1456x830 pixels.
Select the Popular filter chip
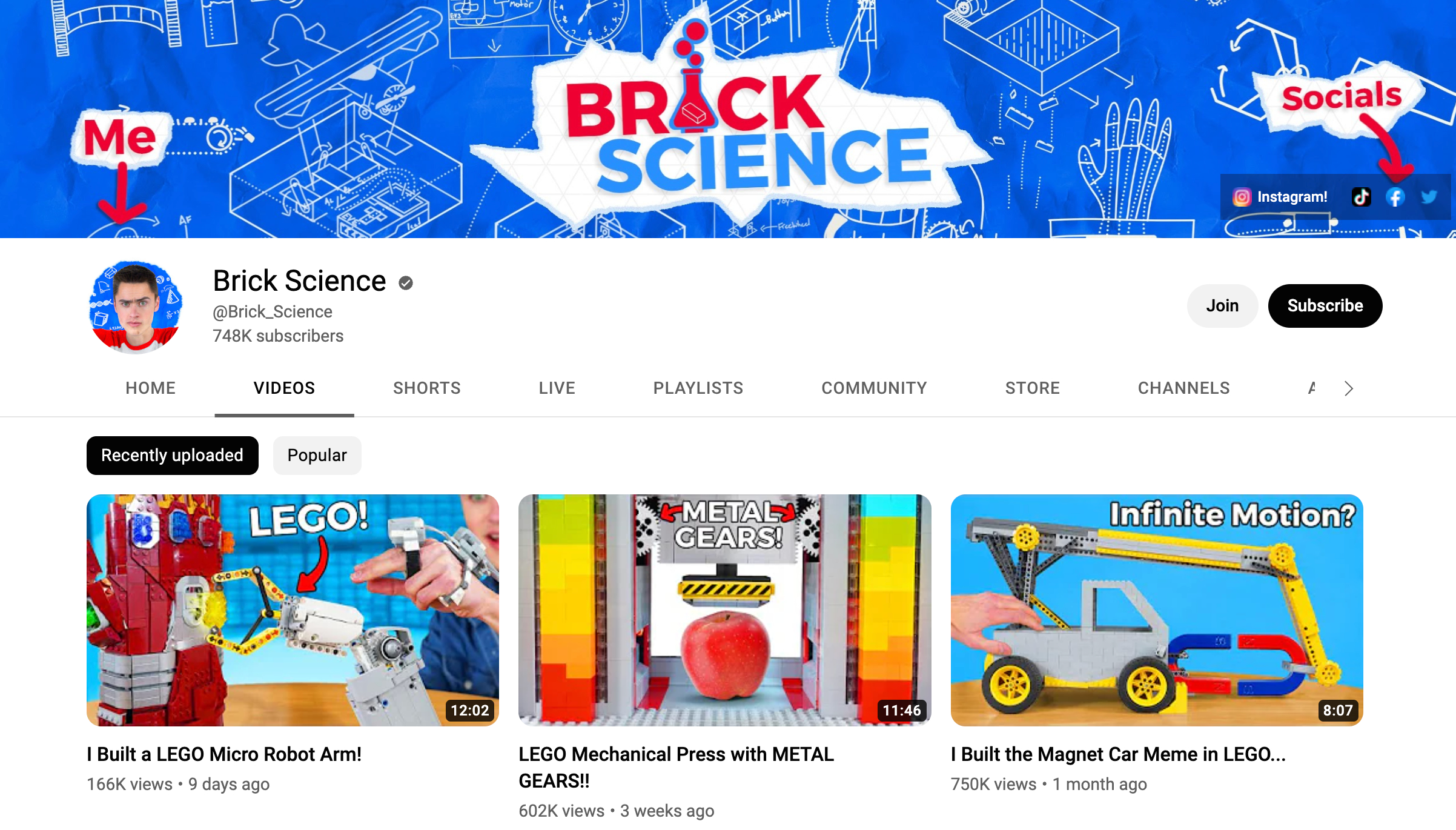[x=317, y=456]
